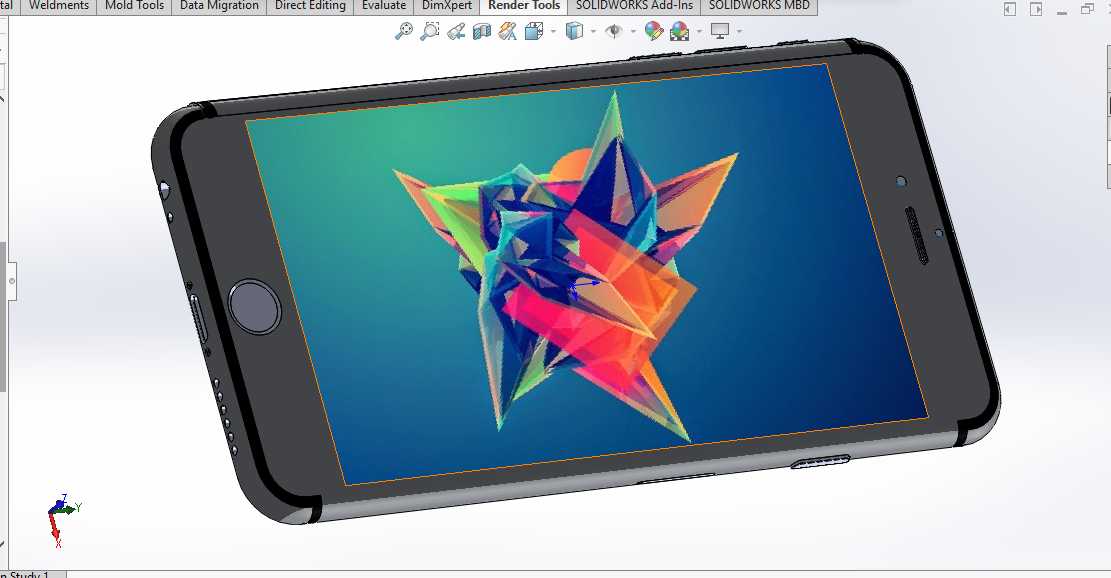1111x578 pixels.
Task: Open the SOLIDWORKS Add-Ins tab
Action: [634, 6]
